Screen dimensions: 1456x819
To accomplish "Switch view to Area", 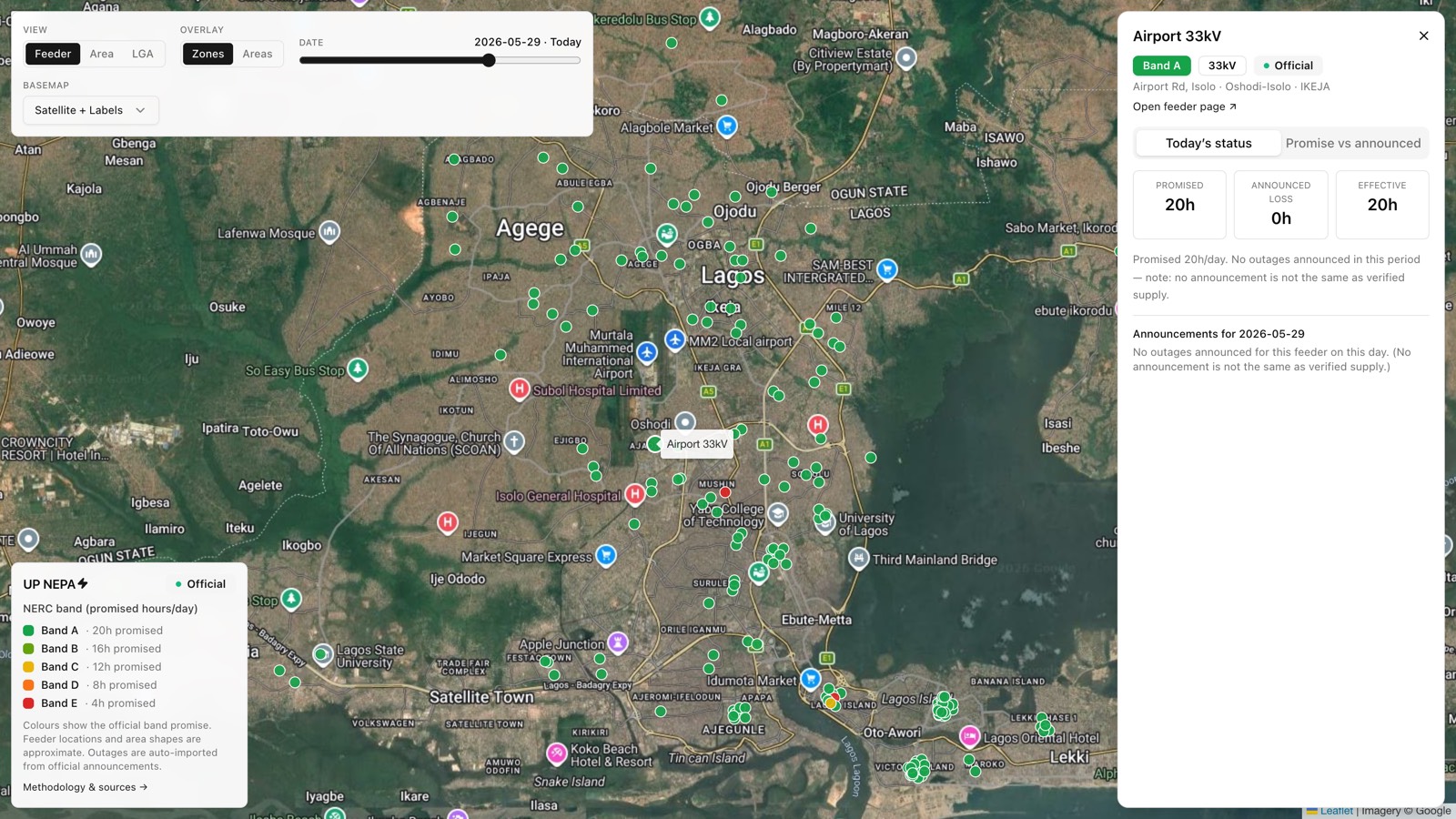I will click(x=102, y=54).
